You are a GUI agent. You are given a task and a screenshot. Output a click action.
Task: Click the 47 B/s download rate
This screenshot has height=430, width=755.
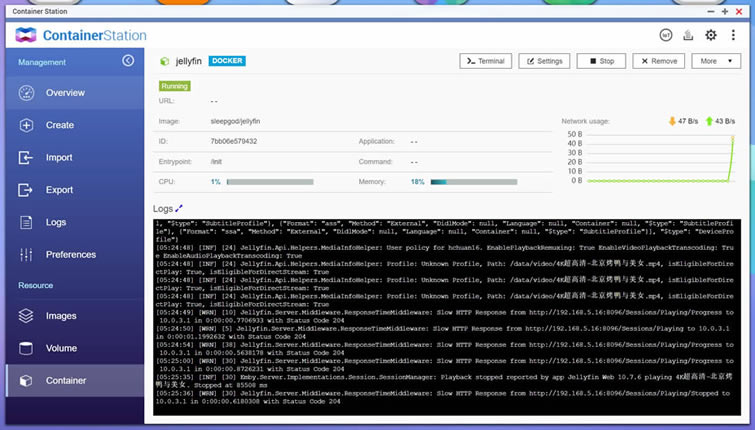point(688,121)
